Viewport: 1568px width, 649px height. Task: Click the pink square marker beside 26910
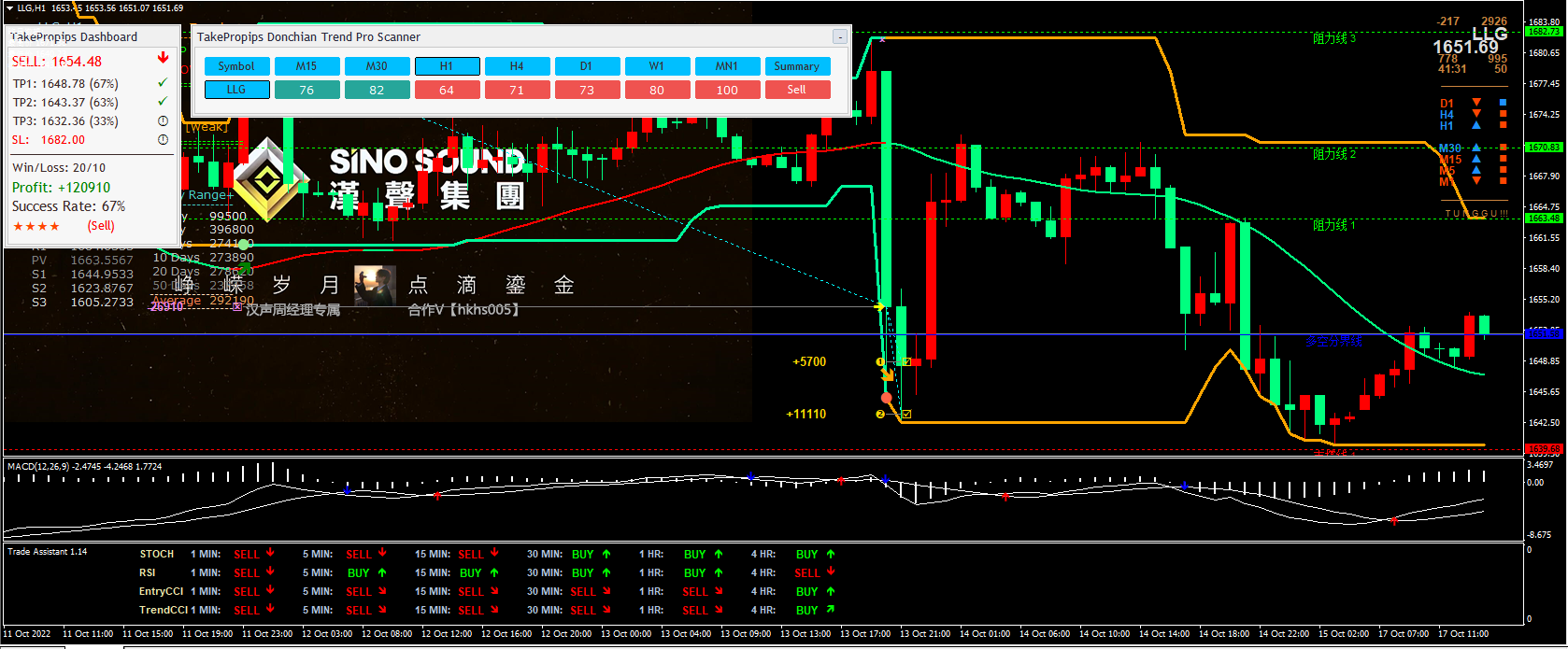[237, 306]
